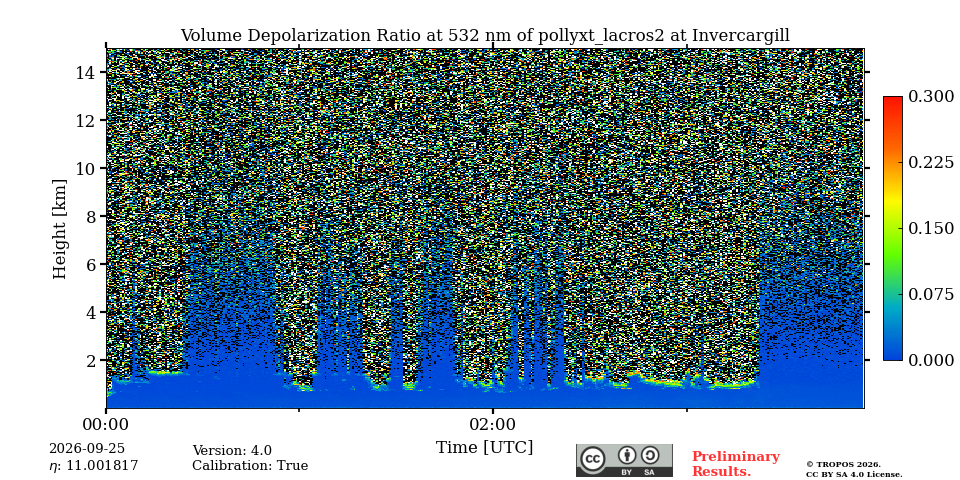Click the 'Calibration: True' text
The image size is (960, 480).
[250, 466]
